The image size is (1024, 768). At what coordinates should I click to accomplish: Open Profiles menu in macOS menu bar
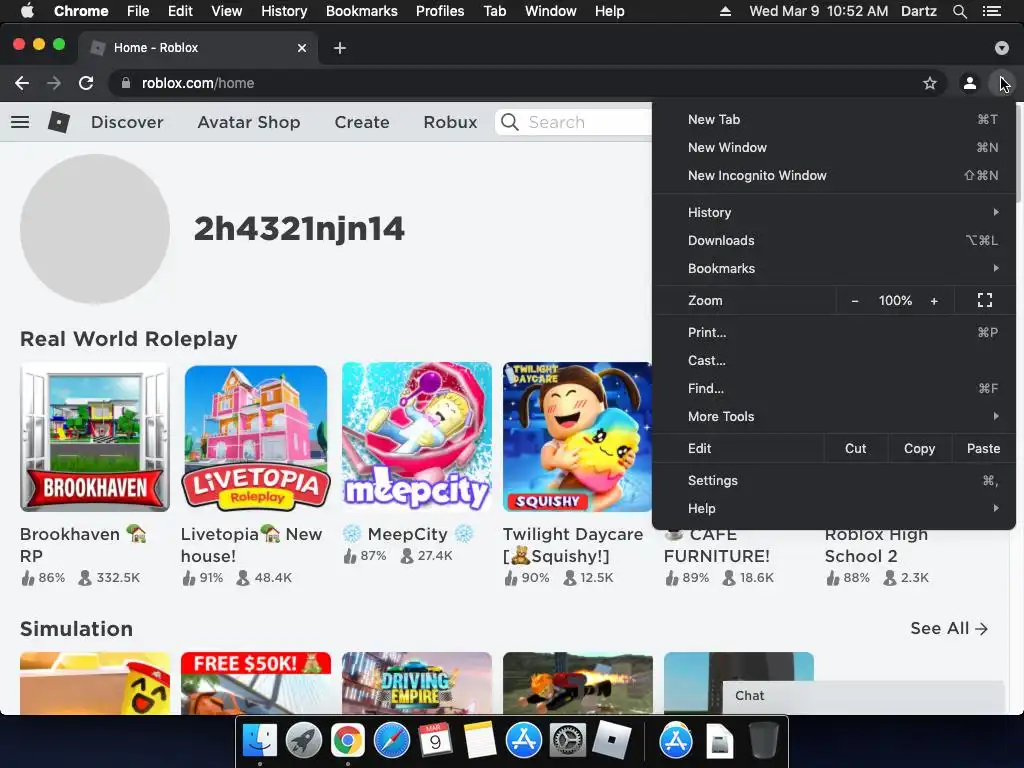click(440, 11)
